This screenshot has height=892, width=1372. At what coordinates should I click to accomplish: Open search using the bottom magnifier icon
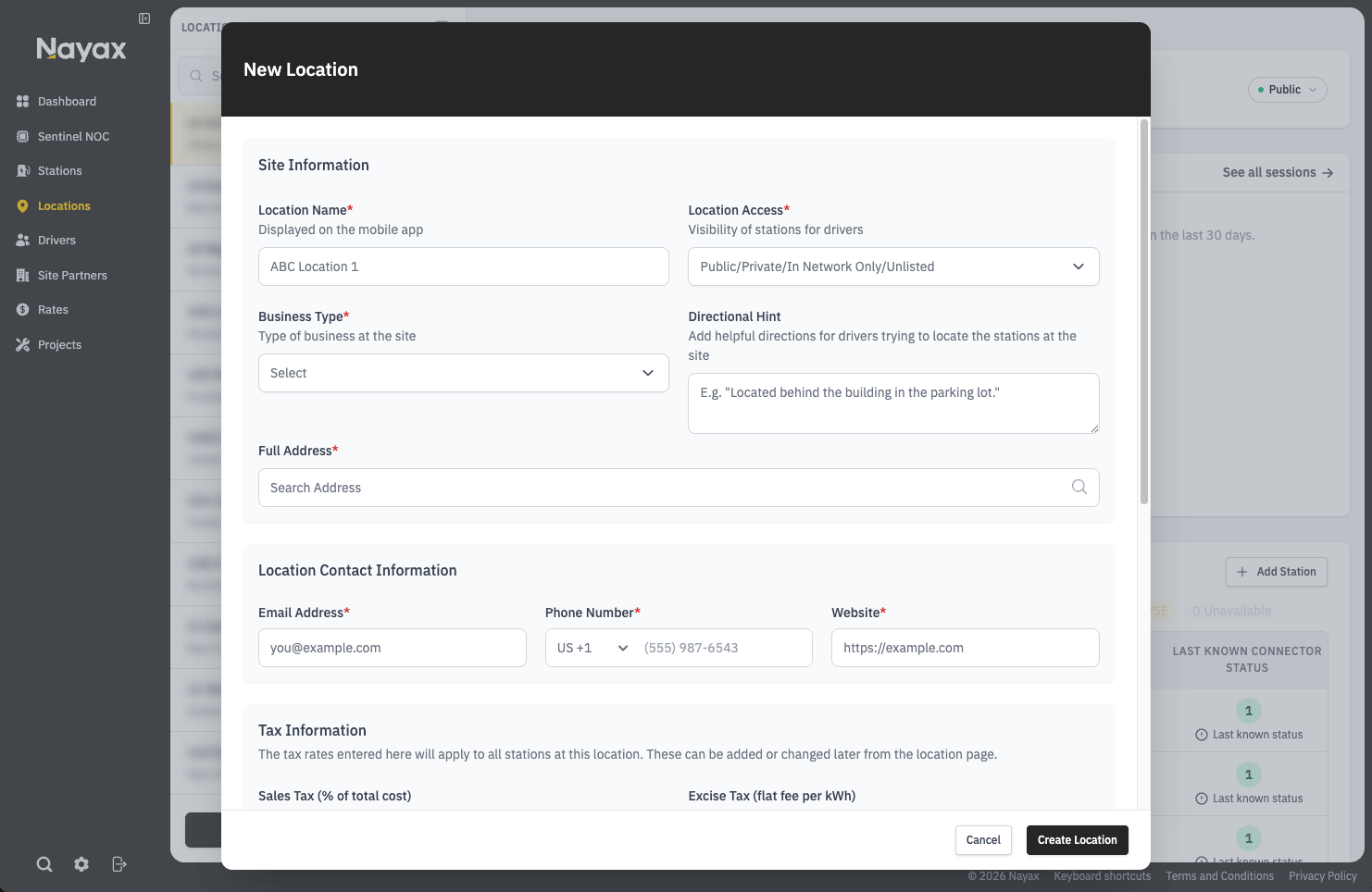tap(44, 864)
